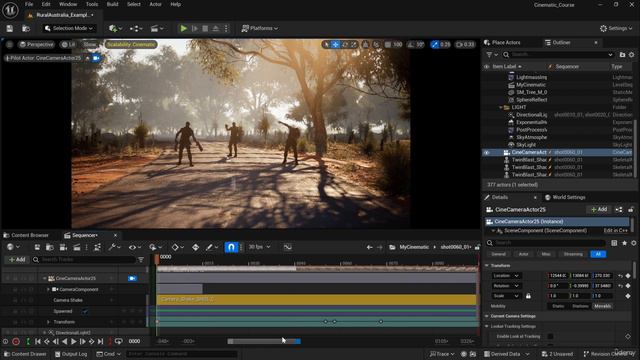Open the Build menu
This screenshot has height=360, width=640.
(113, 4)
